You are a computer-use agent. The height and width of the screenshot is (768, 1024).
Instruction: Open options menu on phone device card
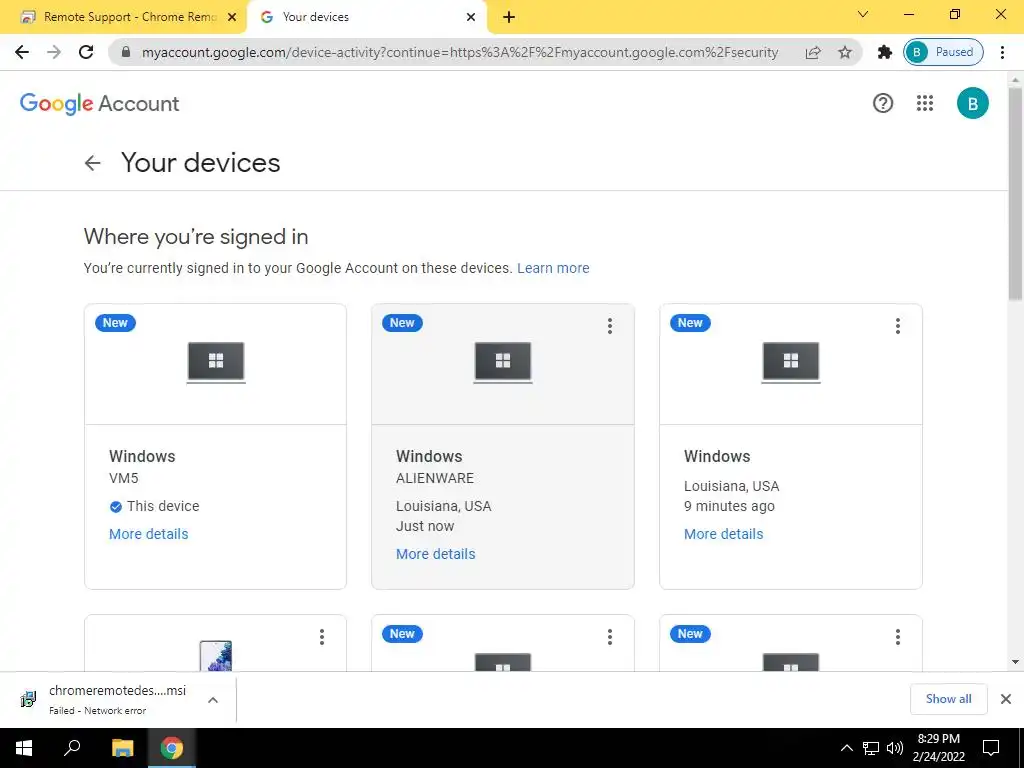pos(322,637)
